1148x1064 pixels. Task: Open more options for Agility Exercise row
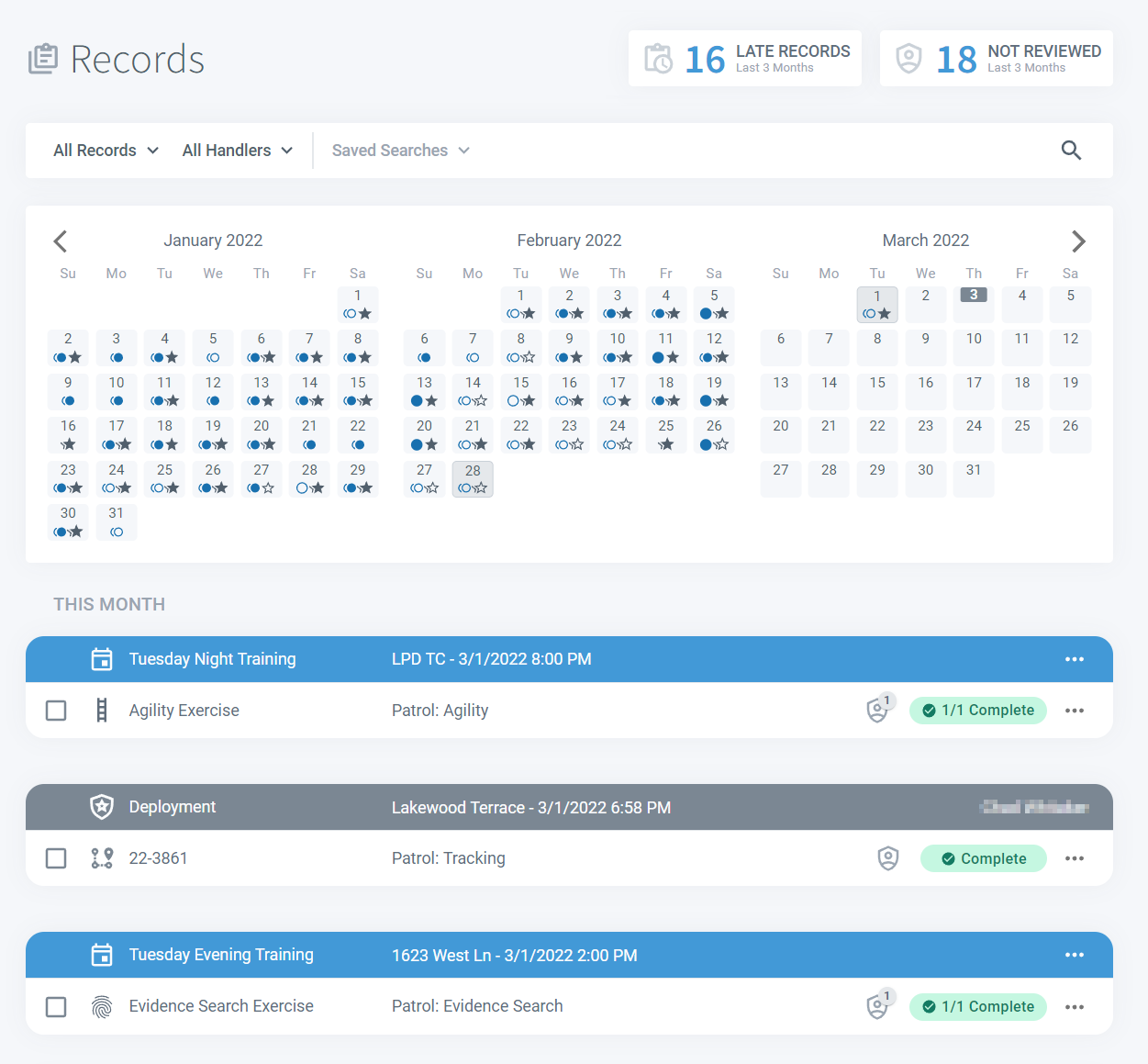pos(1075,711)
